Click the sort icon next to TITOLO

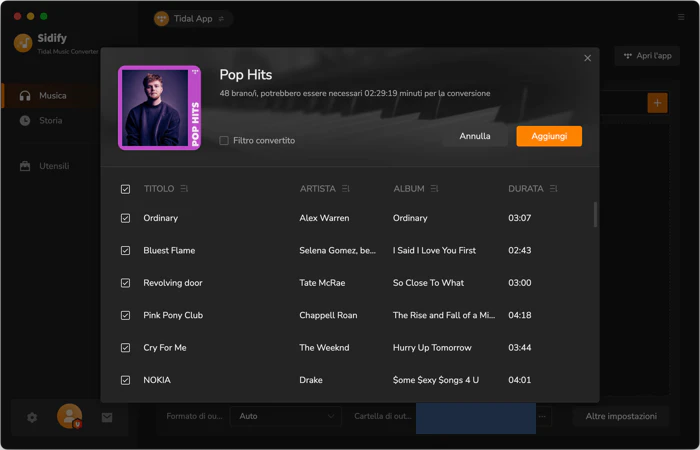point(184,189)
